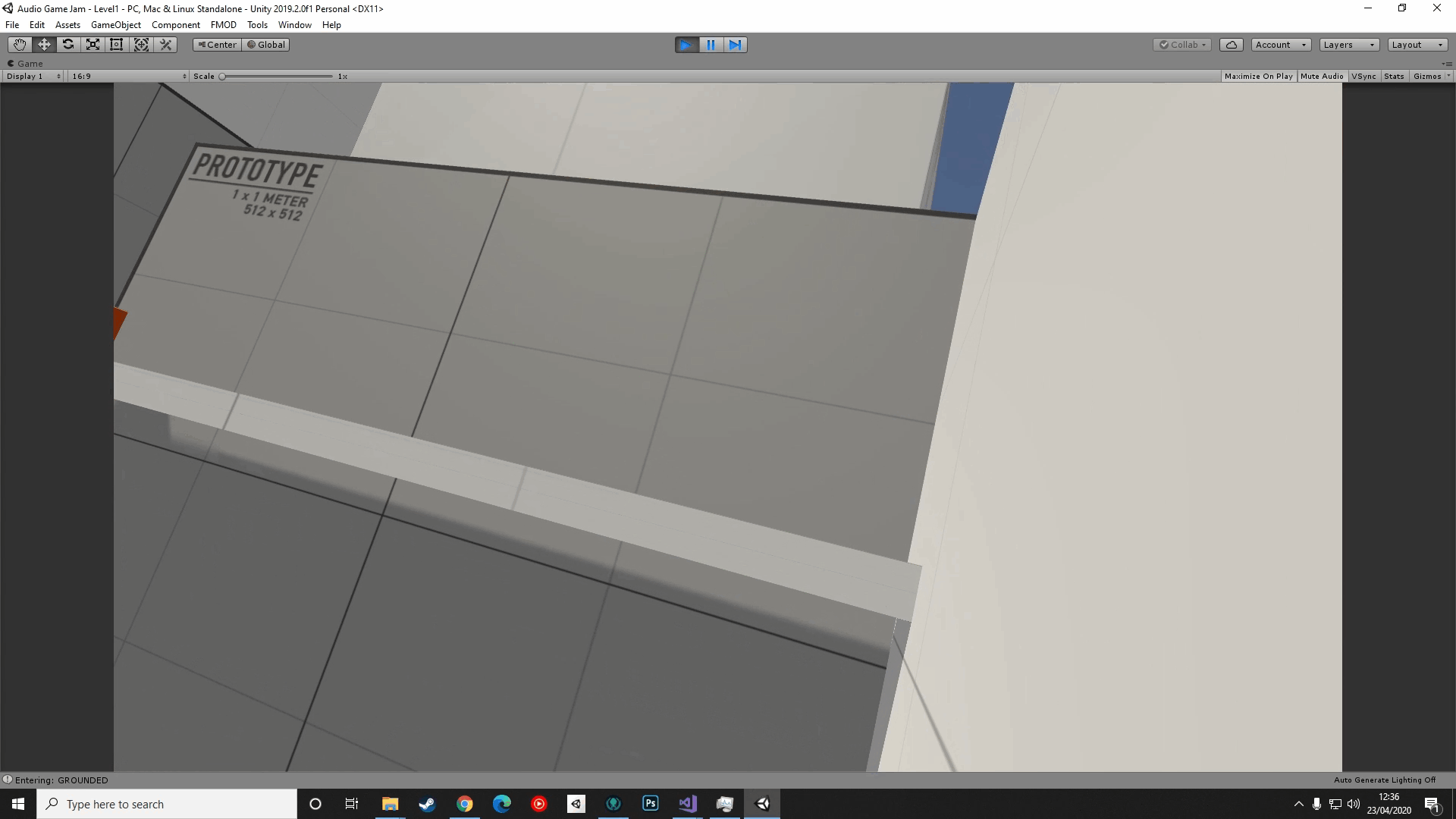Click the Pause playback button
The image size is (1456, 819).
coord(711,45)
